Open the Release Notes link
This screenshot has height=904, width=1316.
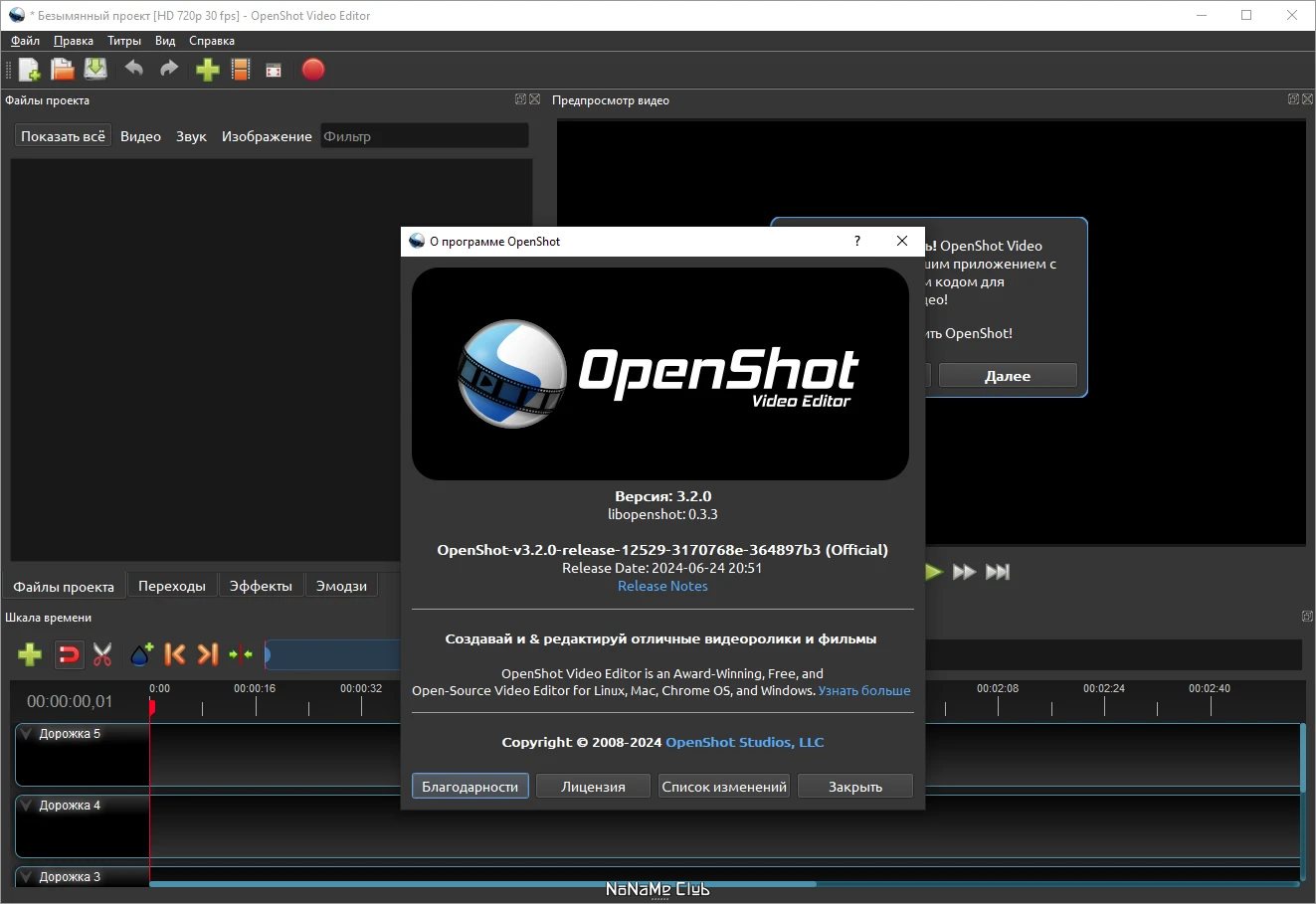pyautogui.click(x=662, y=586)
